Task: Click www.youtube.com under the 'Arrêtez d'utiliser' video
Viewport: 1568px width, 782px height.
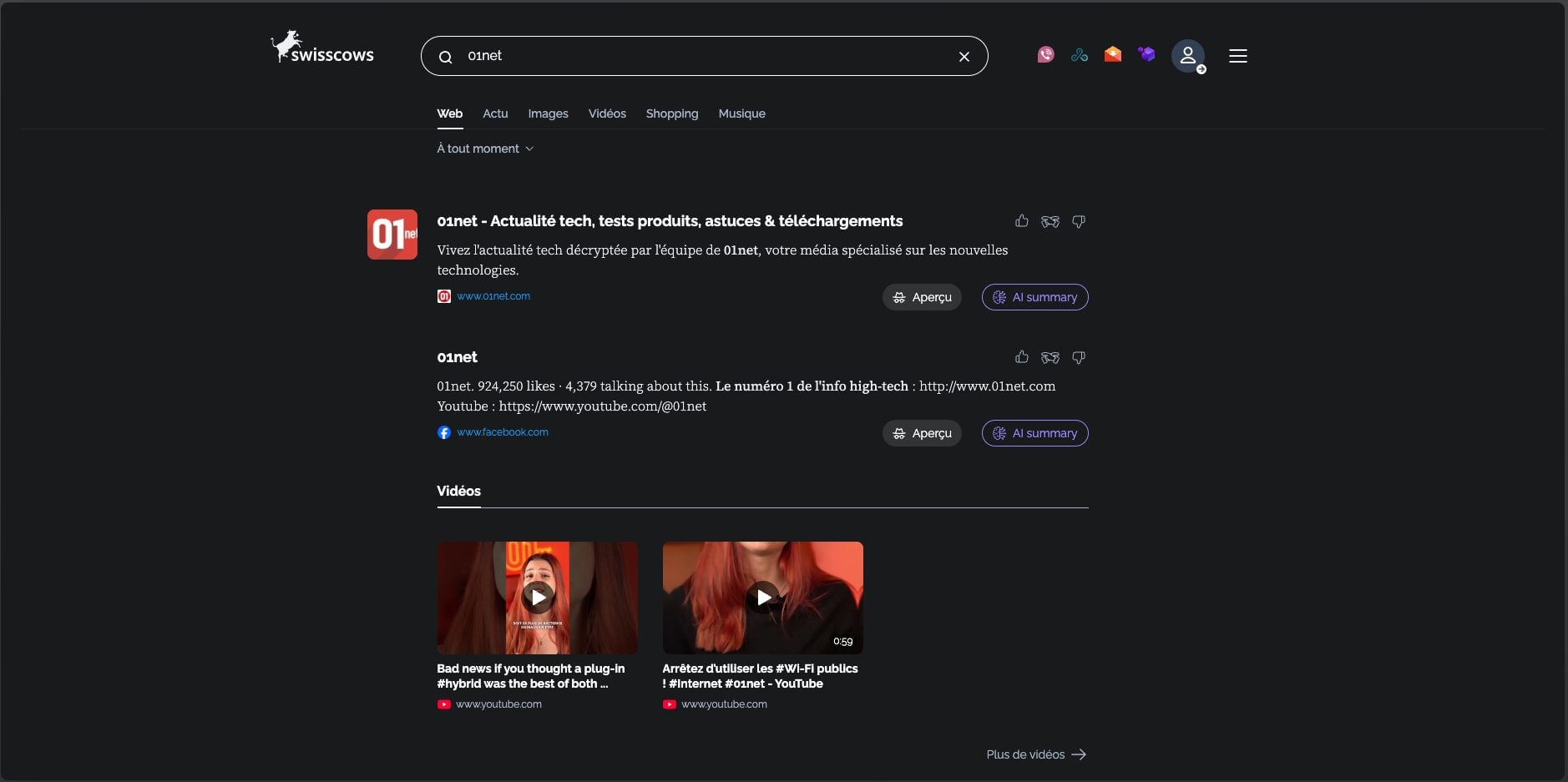Action: 725,704
